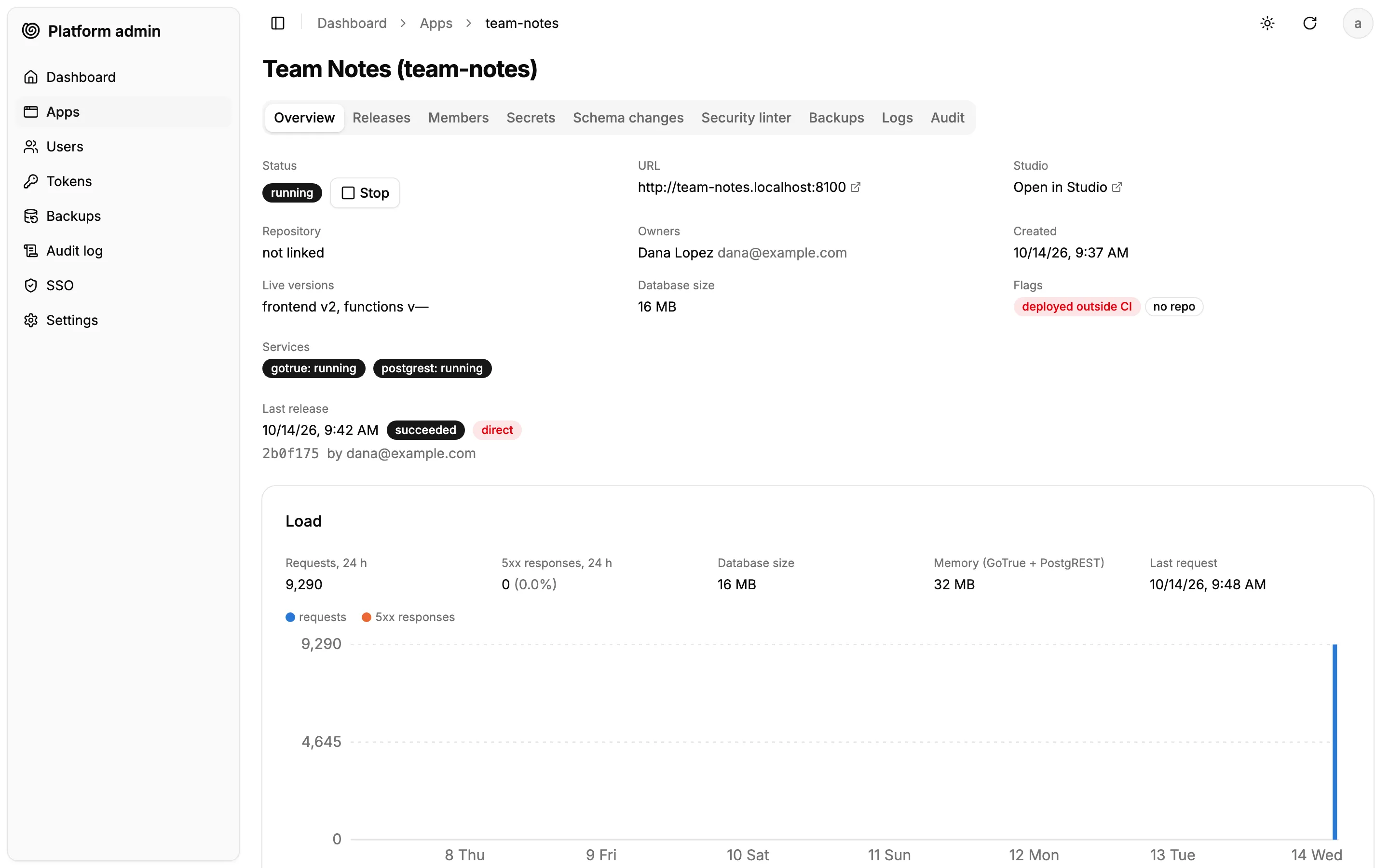Click the SSO shield icon
This screenshot has height=868, width=1389.
click(31, 285)
